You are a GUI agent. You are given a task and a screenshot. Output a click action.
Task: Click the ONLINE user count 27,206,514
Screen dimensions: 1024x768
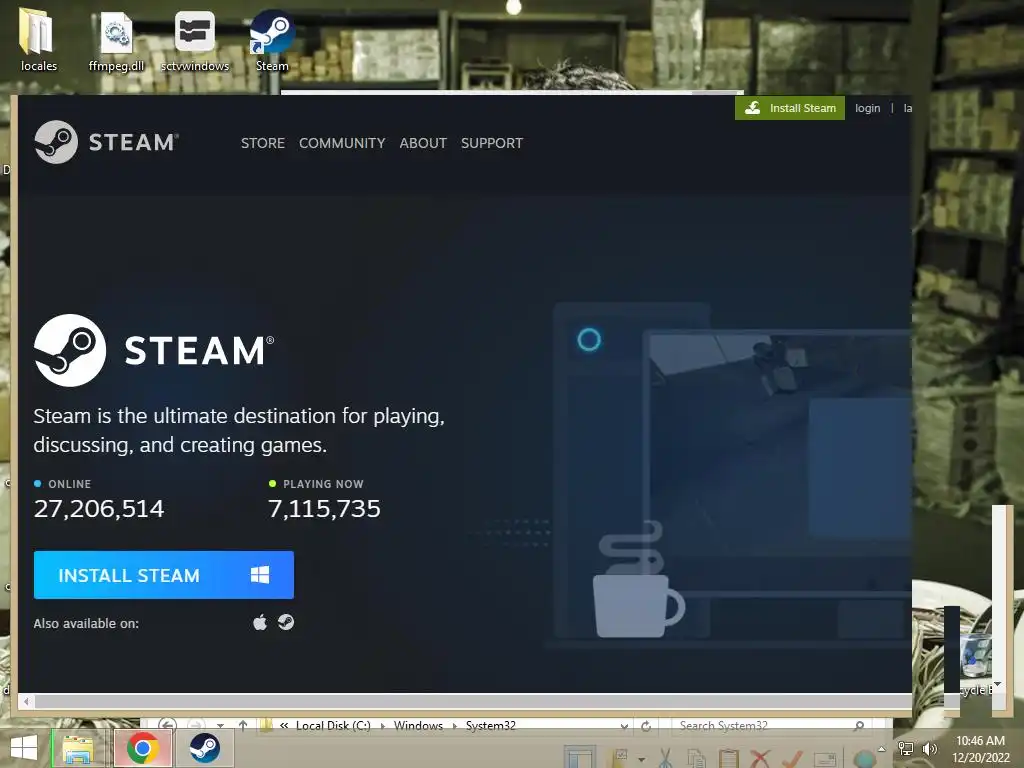pos(99,509)
